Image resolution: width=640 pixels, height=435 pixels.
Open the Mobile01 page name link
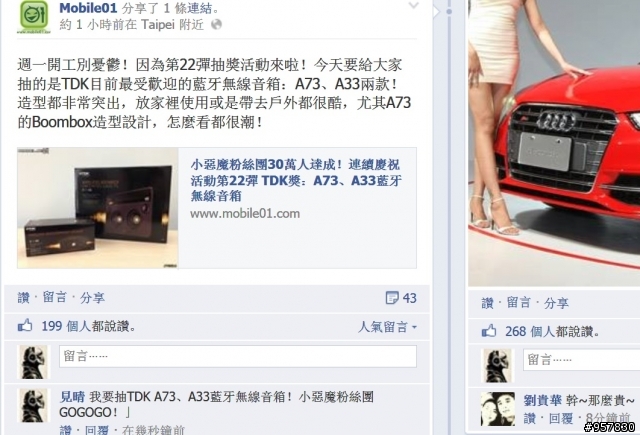point(88,7)
